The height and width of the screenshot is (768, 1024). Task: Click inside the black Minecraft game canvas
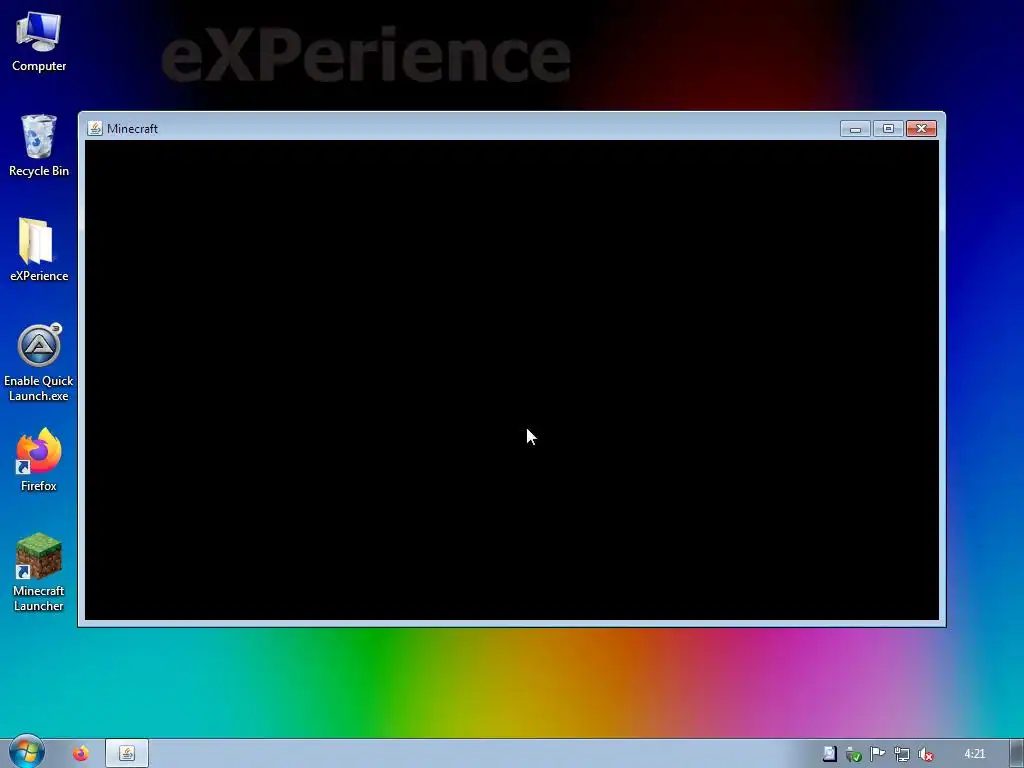click(512, 380)
